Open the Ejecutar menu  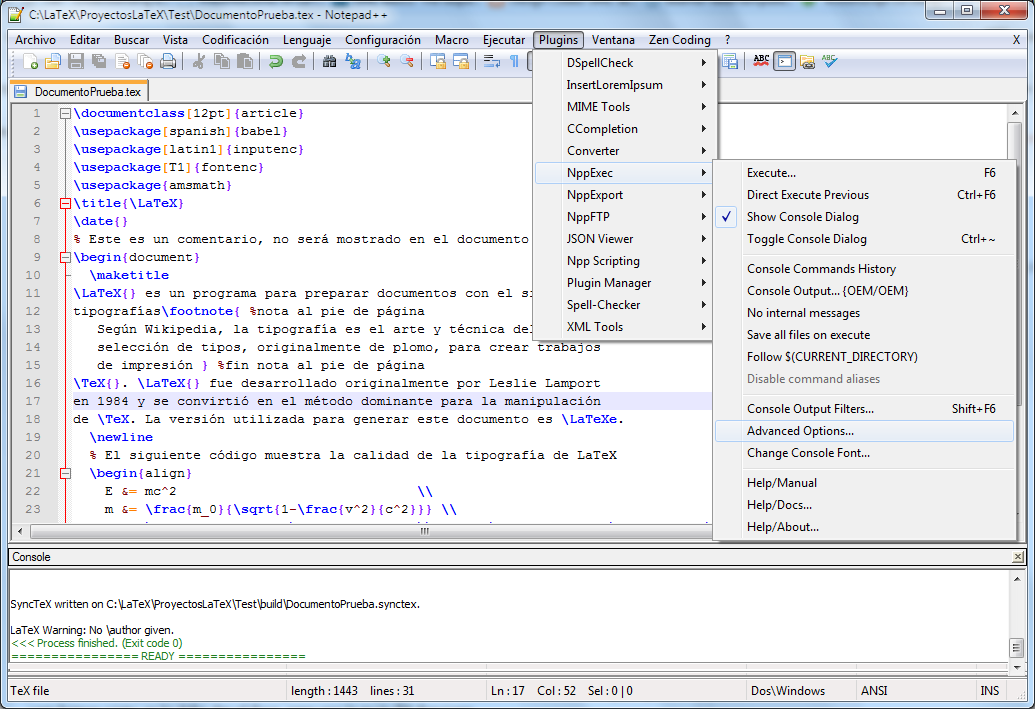(x=504, y=40)
